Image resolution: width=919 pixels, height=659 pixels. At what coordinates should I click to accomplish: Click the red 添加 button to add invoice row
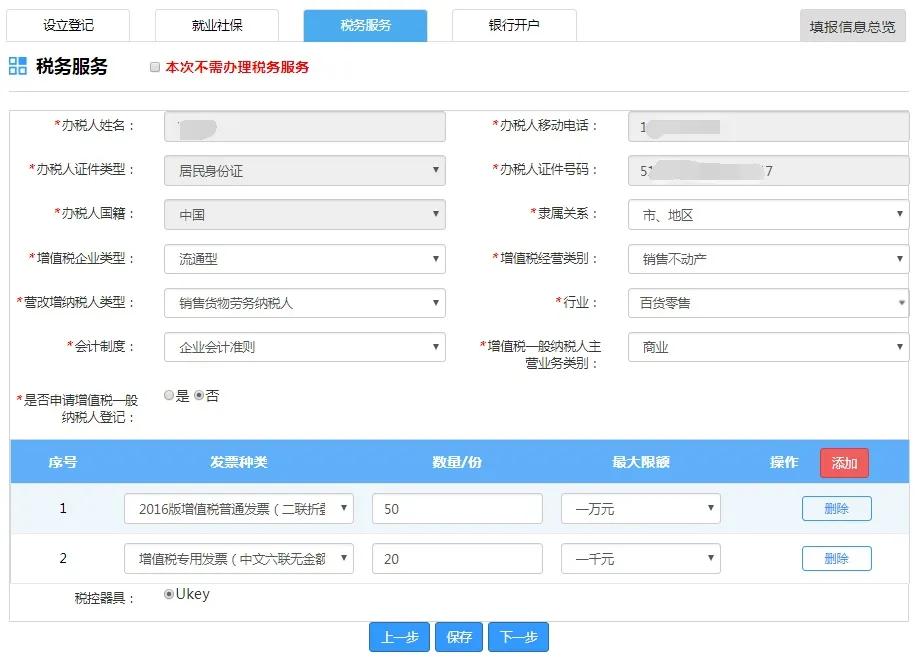click(x=845, y=462)
